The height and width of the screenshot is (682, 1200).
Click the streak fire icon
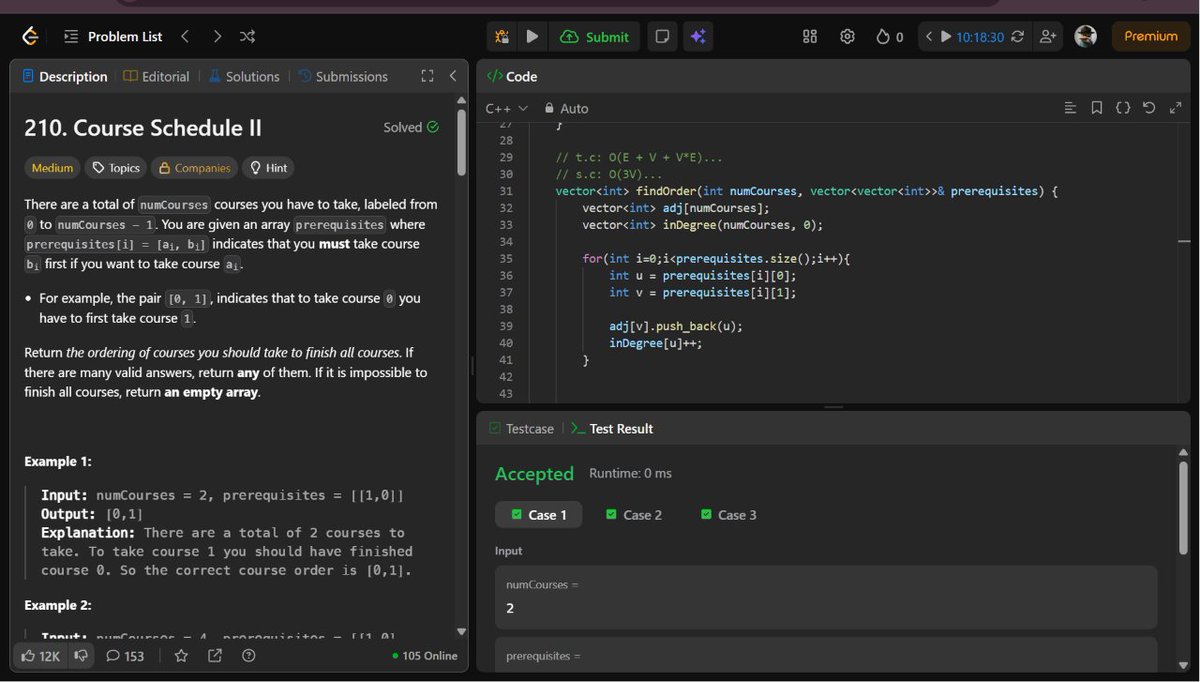click(883, 37)
